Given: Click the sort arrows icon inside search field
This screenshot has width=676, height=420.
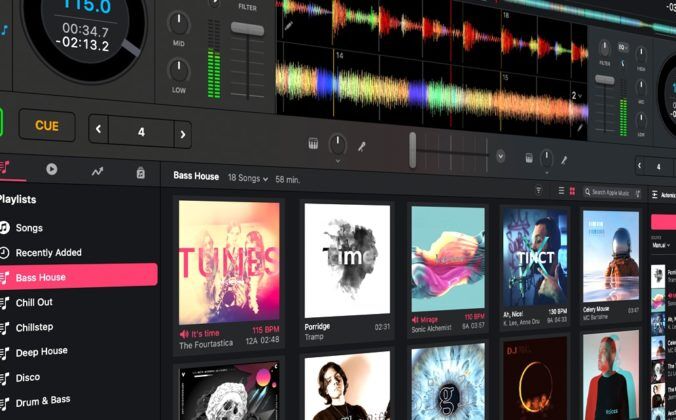Looking at the screenshot, I should click(637, 194).
